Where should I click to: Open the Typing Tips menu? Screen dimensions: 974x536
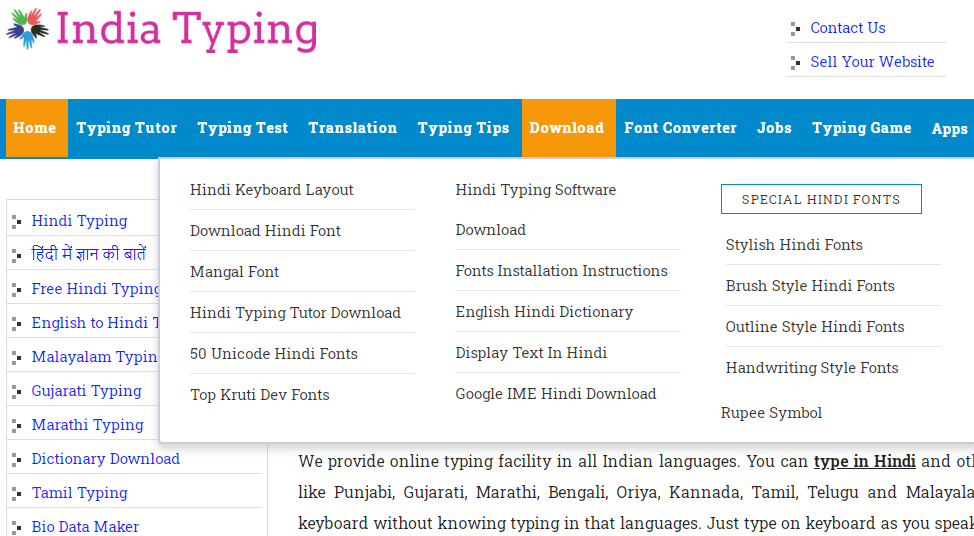(463, 128)
